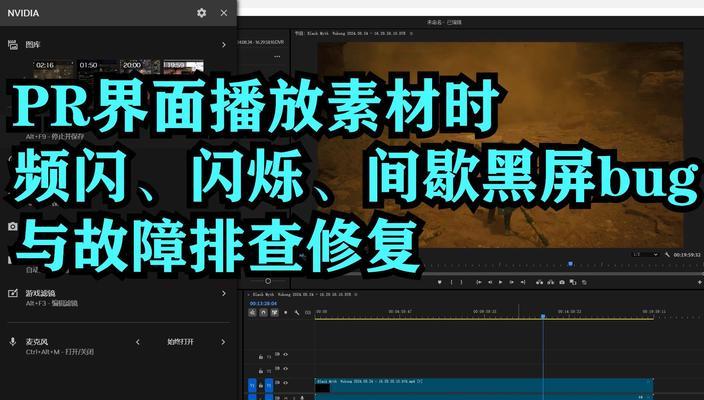
Task: Open the source panel three-dots menu
Action: [x=277, y=57]
